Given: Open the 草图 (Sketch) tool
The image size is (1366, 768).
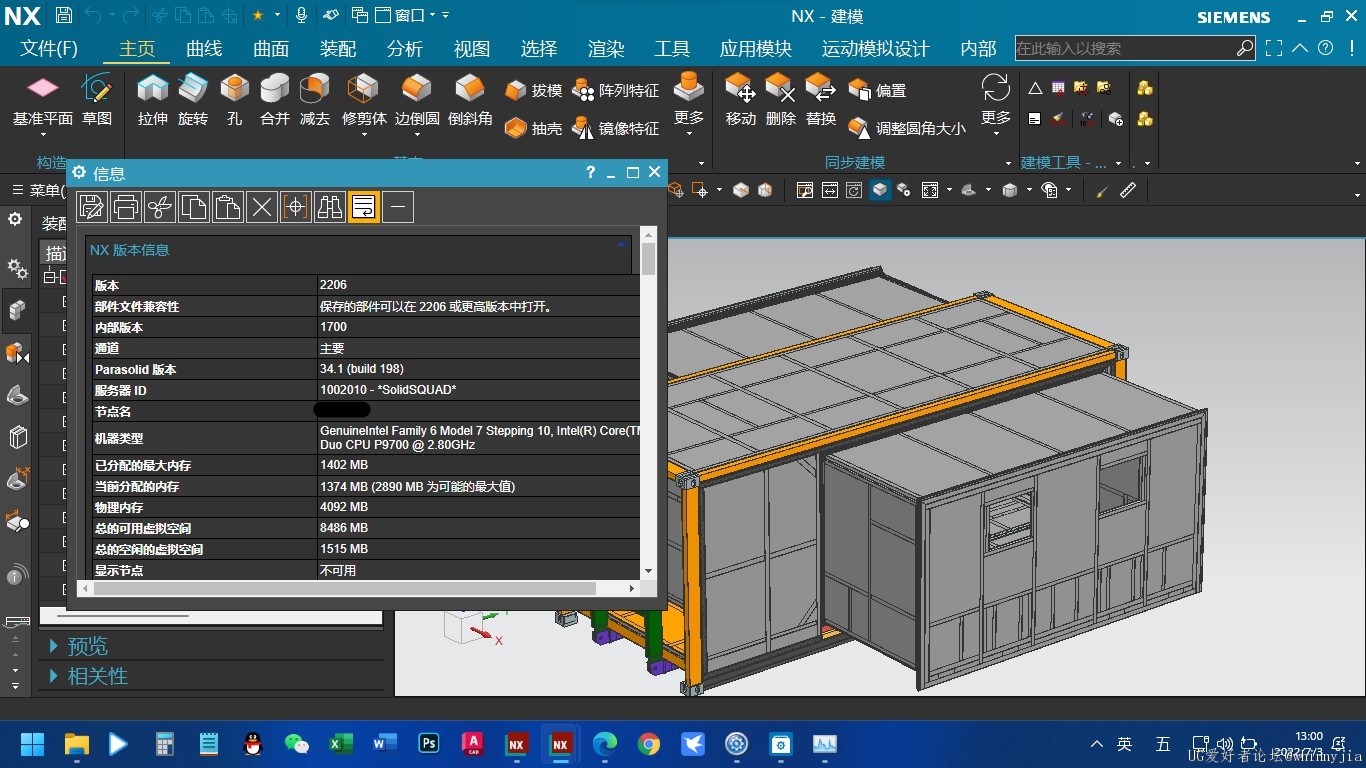Looking at the screenshot, I should click(x=97, y=100).
